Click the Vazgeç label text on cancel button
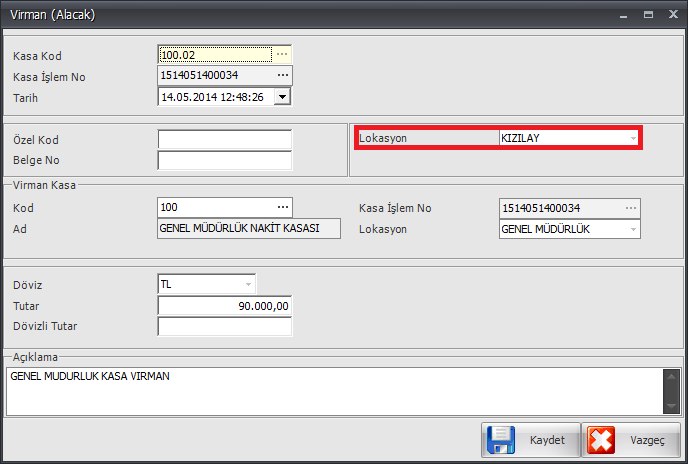Viewport: 688px width, 464px height. pos(647,440)
